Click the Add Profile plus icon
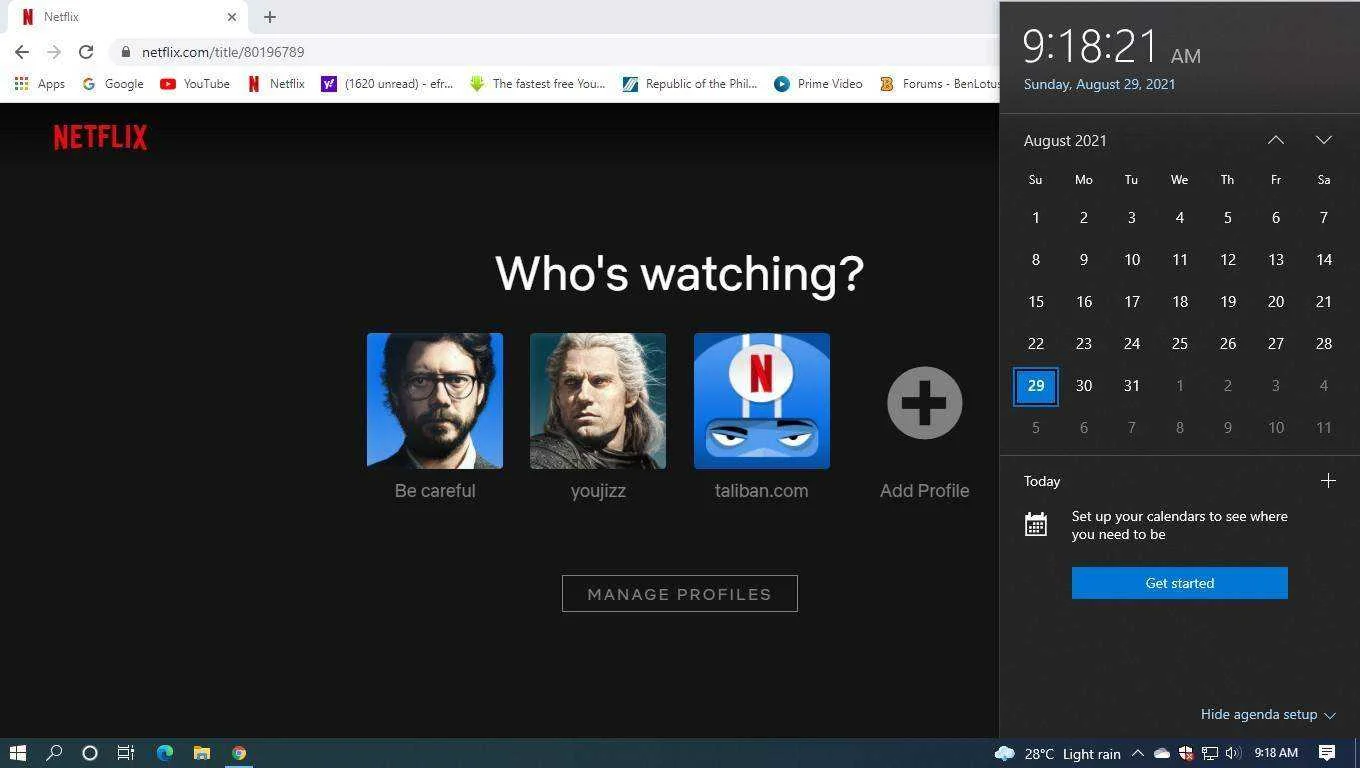1360x768 pixels. pyautogui.click(x=924, y=403)
